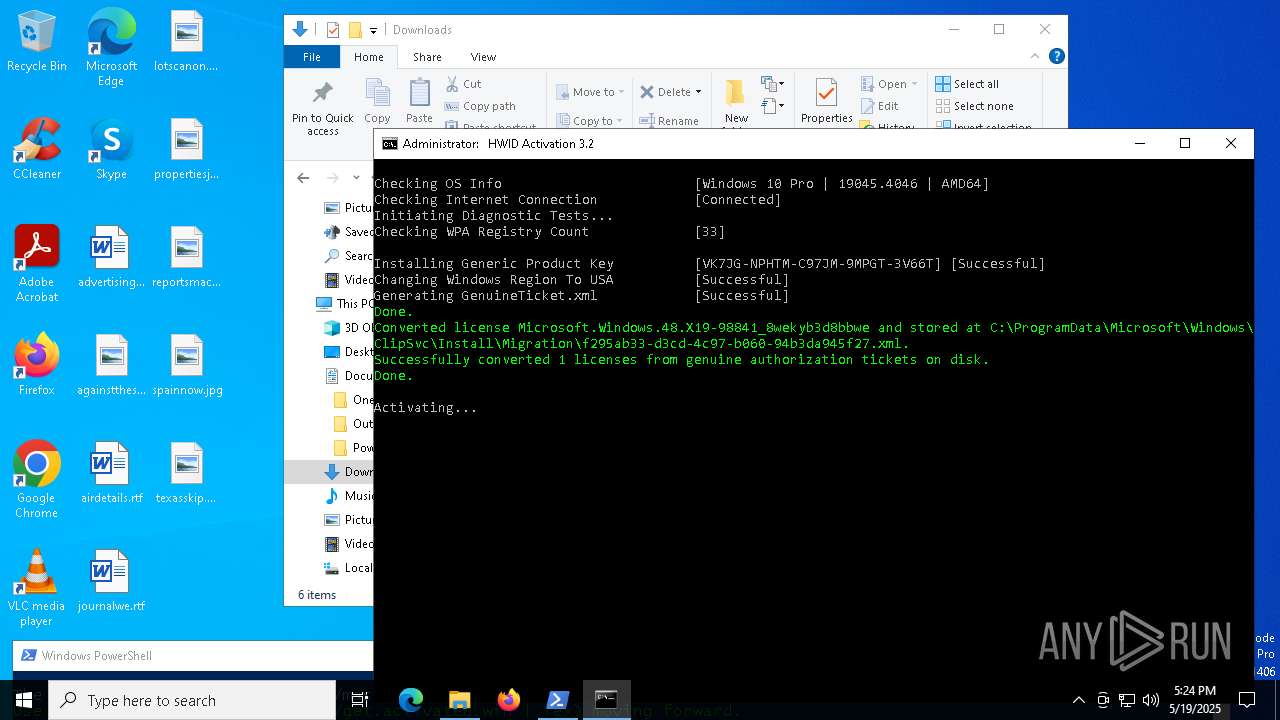Select the againstthes image file on the desktop
The width and height of the screenshot is (1280, 720).
pyautogui.click(x=111, y=365)
